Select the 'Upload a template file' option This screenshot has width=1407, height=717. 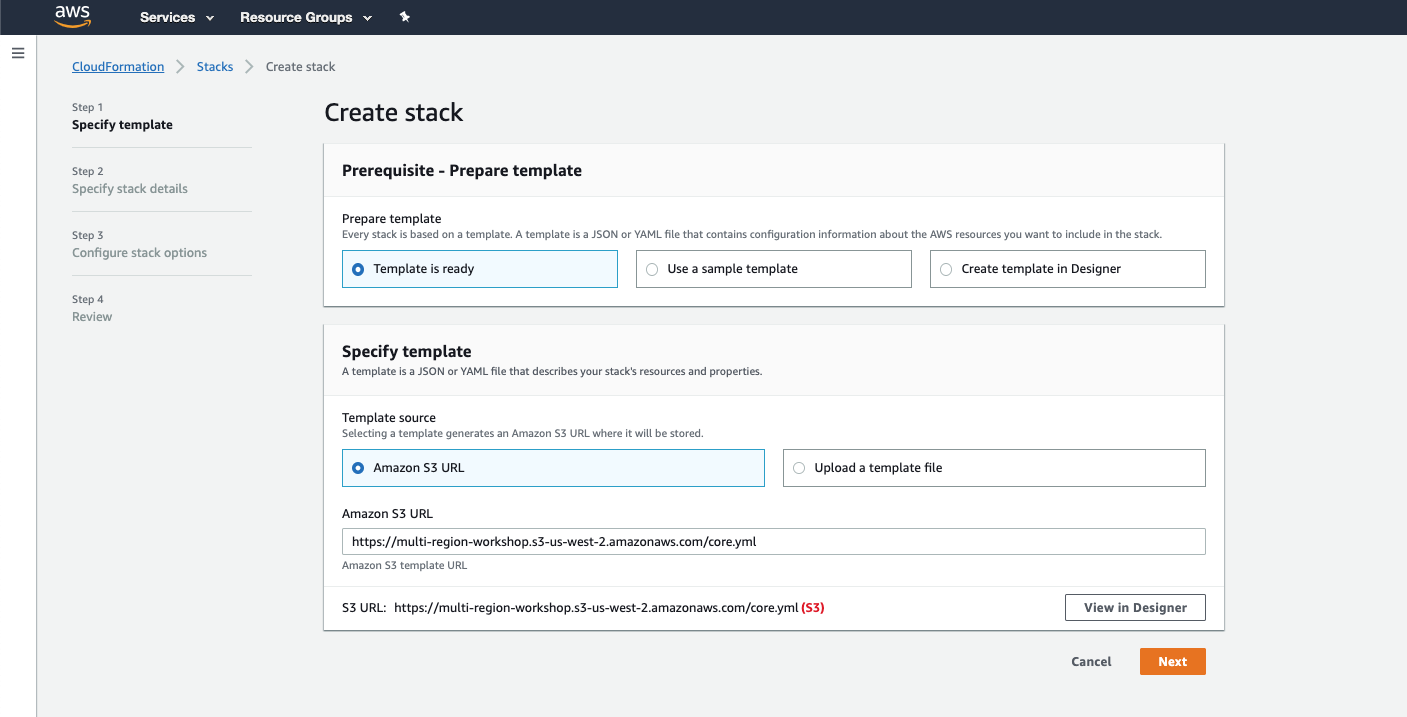pyautogui.click(x=994, y=468)
